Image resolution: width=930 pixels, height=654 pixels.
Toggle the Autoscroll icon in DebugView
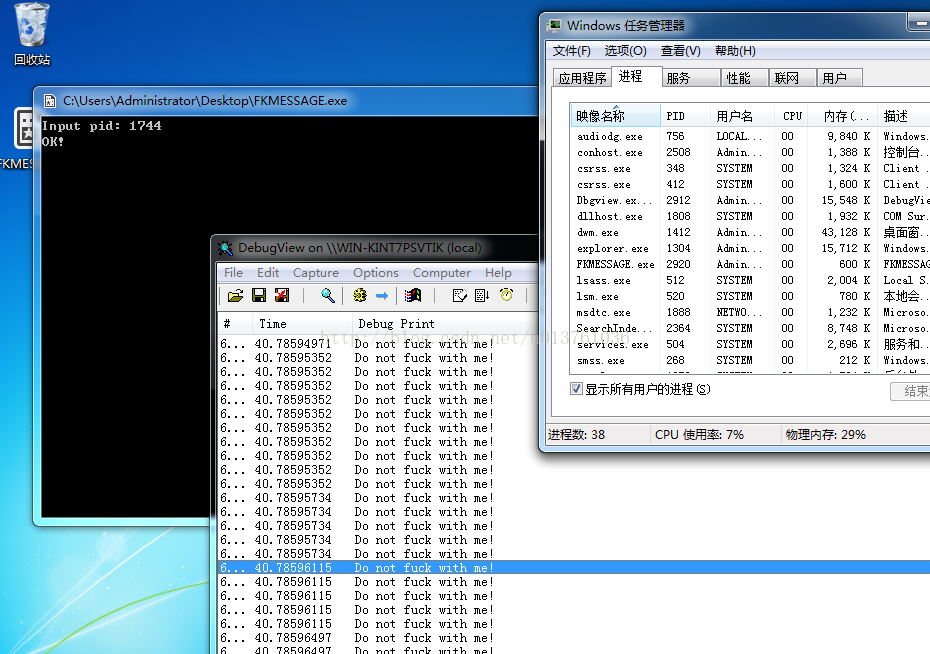point(482,295)
